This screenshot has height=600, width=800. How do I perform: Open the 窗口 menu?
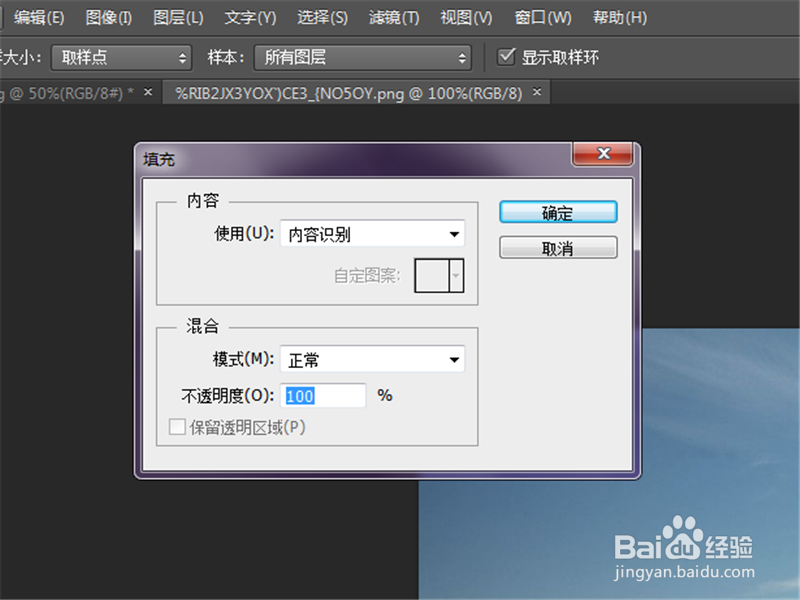tap(540, 17)
